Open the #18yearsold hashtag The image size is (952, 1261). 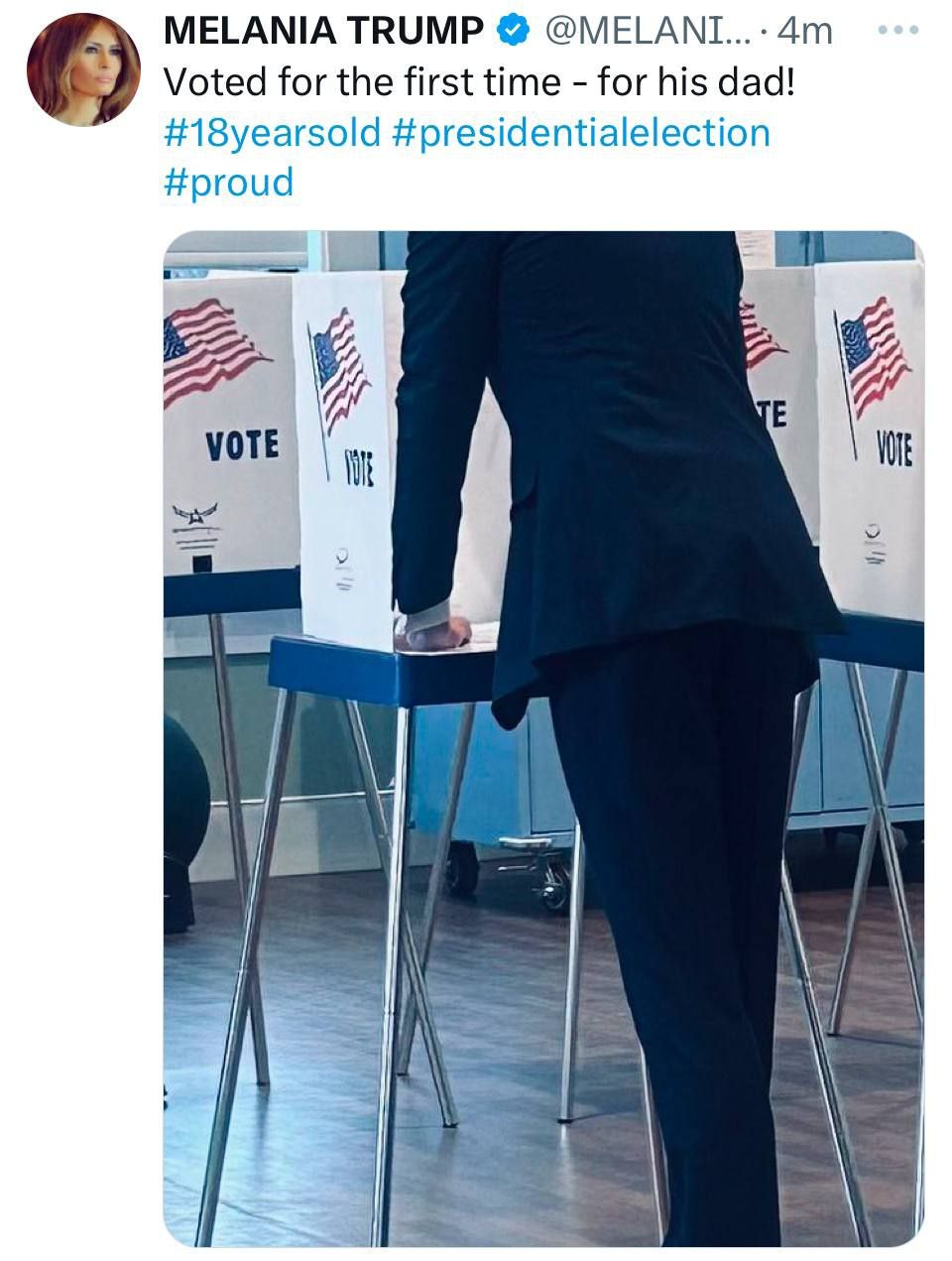272,132
